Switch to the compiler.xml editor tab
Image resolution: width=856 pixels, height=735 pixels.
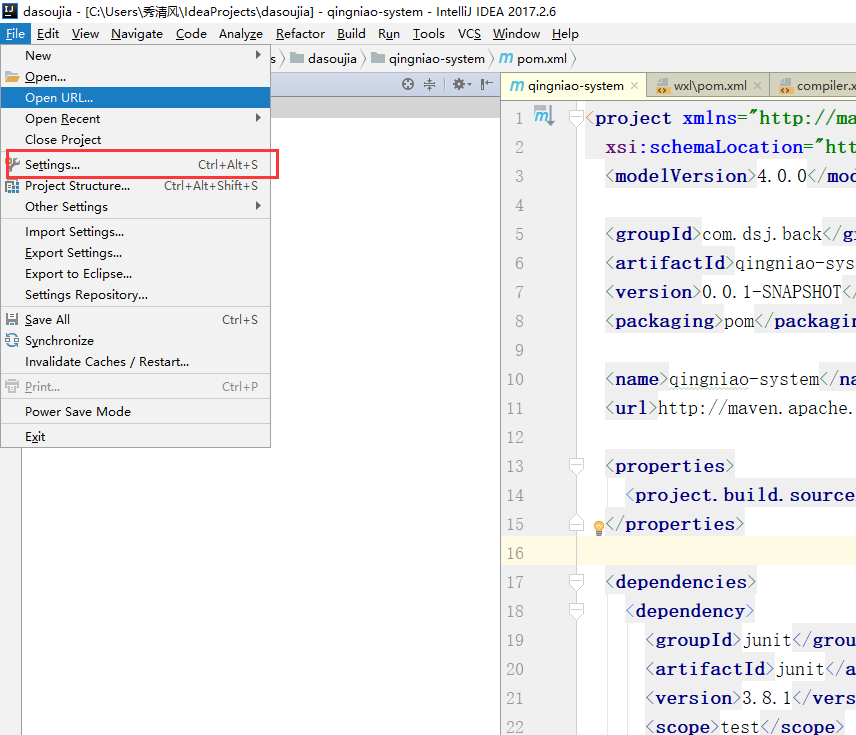(813, 86)
